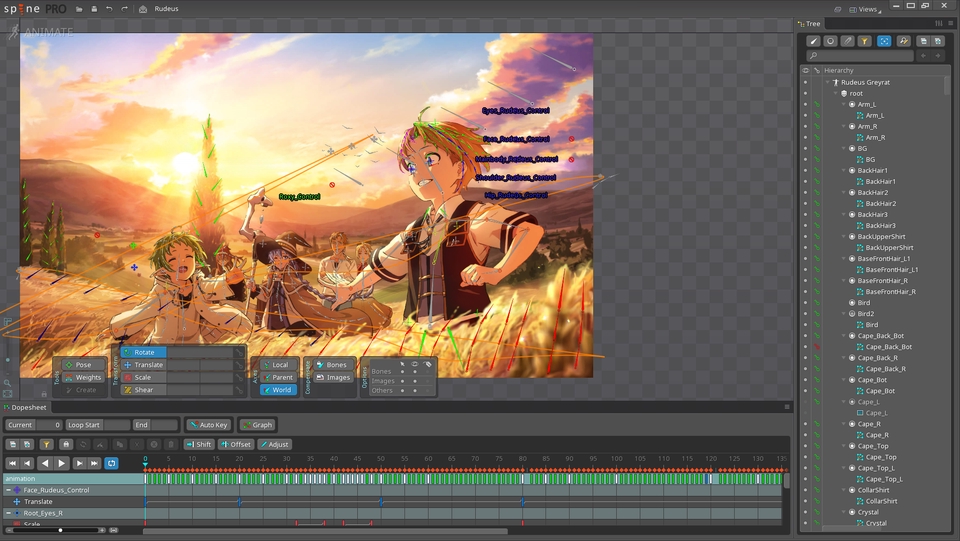Viewport: 960px width, 541px height.
Task: Collapse the BackHair1 slot node
Action: pyautogui.click(x=844, y=170)
